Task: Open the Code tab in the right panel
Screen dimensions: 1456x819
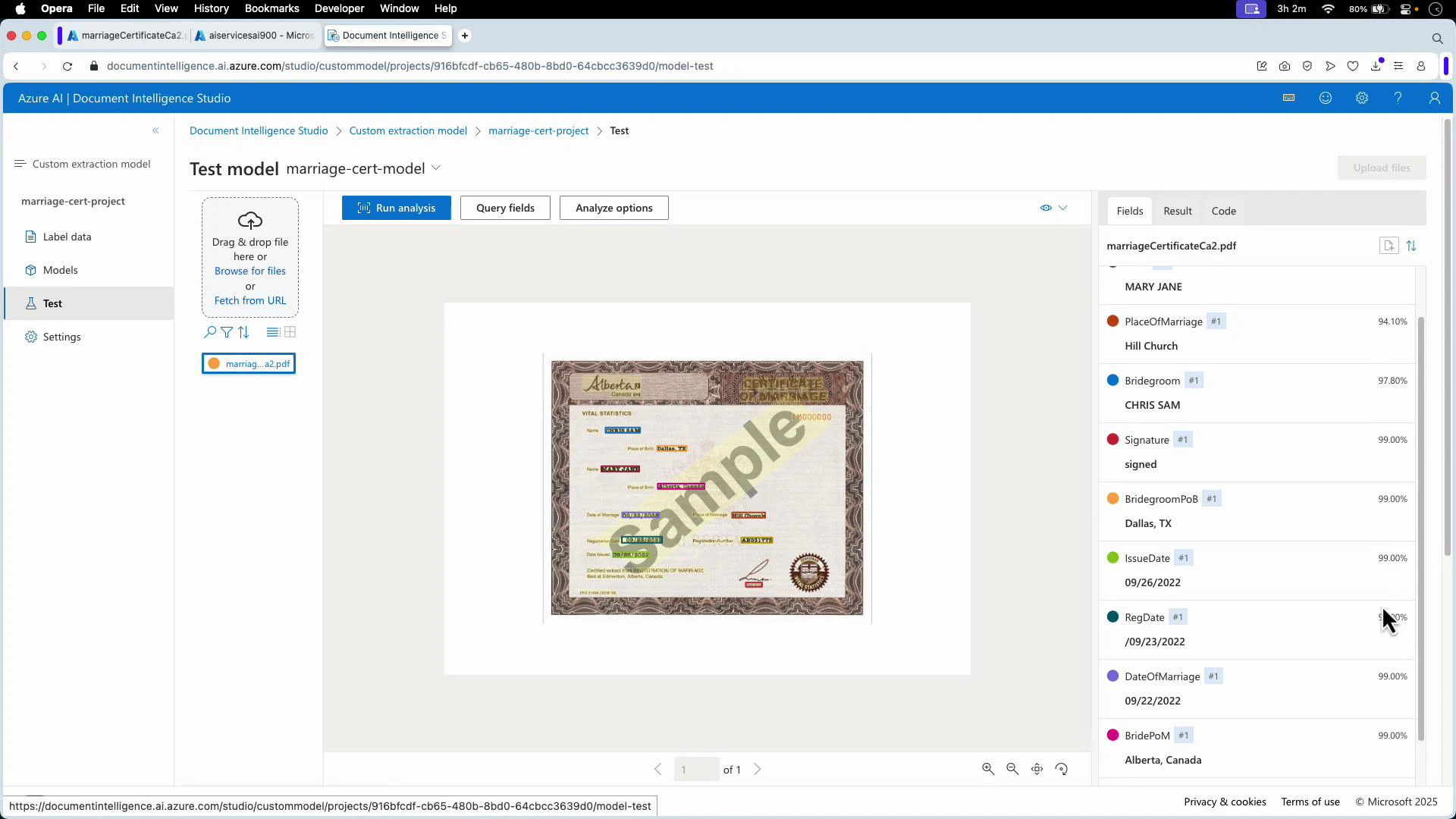Action: (1223, 211)
